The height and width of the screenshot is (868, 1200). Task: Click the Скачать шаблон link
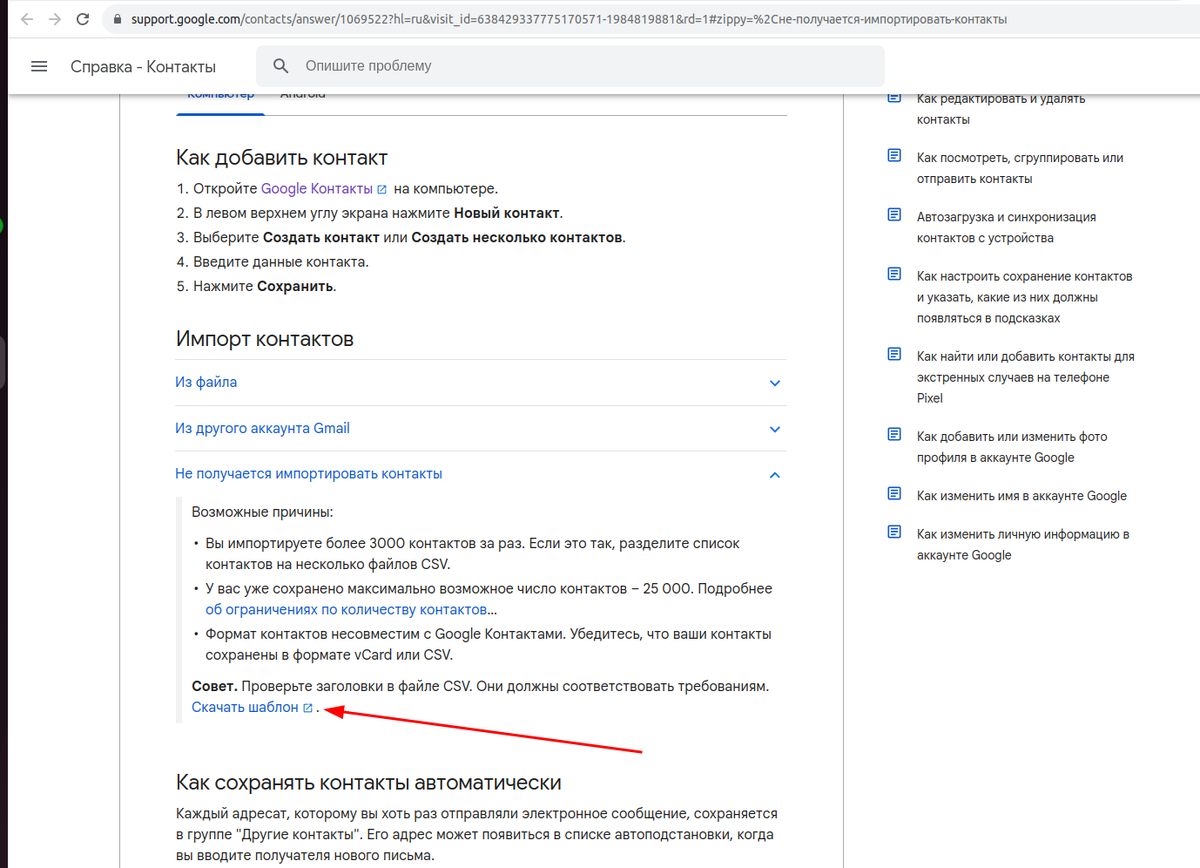245,707
